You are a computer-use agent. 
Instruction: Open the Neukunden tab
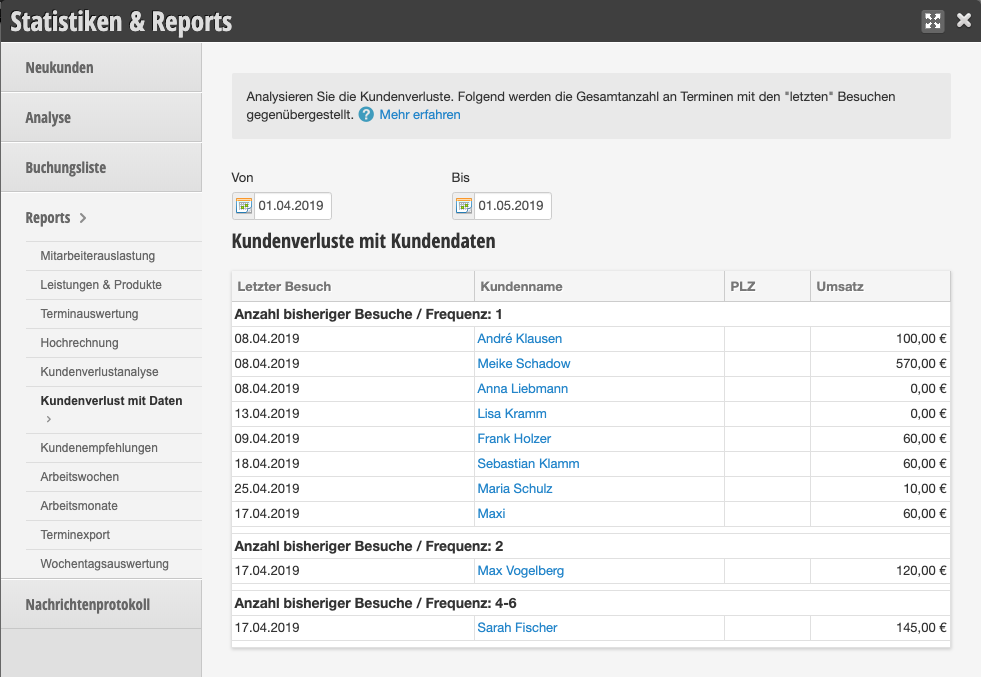coord(59,68)
